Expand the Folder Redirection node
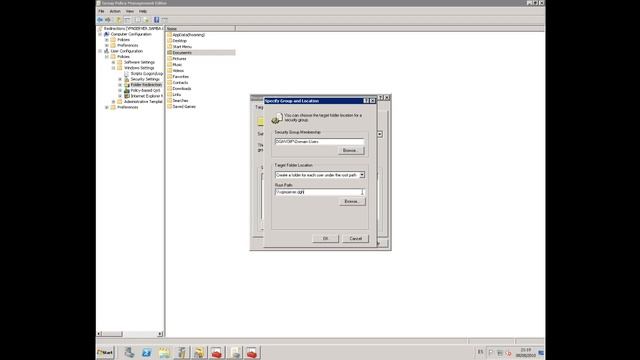Image resolution: width=640 pixels, height=360 pixels. click(x=120, y=85)
